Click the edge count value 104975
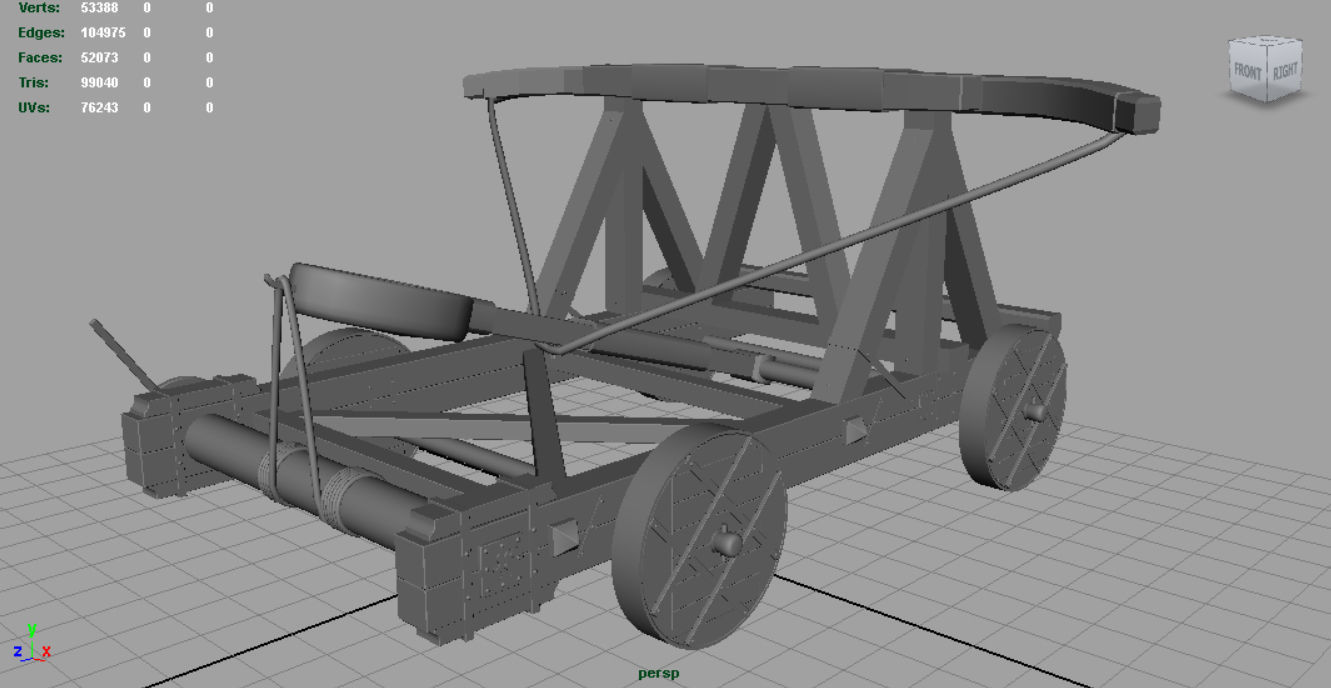 (103, 33)
